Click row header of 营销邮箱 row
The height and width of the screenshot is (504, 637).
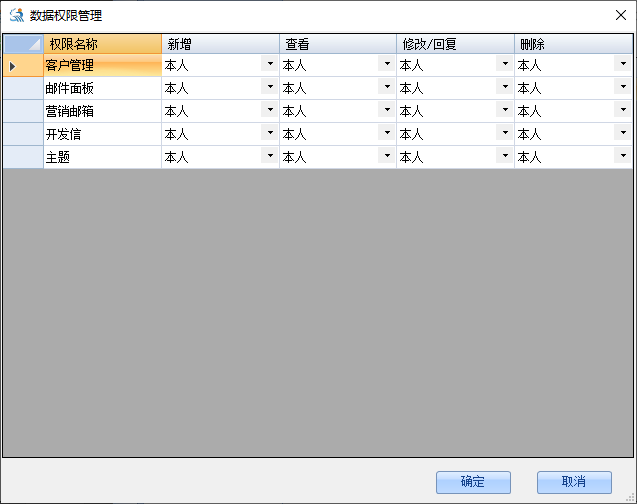click(x=23, y=111)
